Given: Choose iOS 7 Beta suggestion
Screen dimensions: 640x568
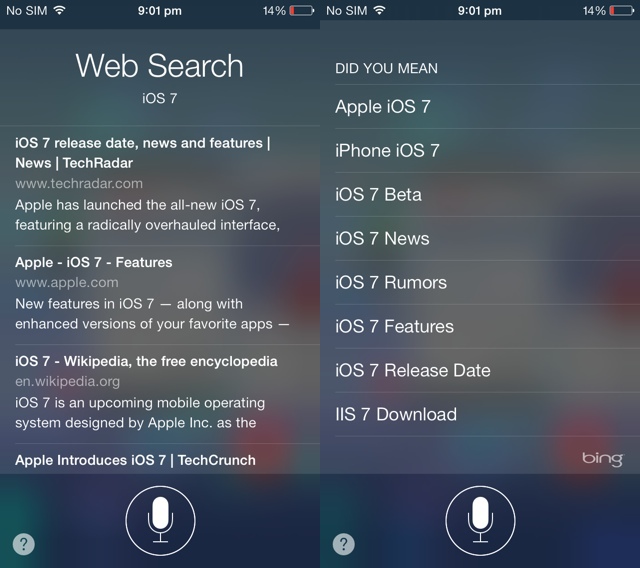Looking at the screenshot, I should [487, 195].
